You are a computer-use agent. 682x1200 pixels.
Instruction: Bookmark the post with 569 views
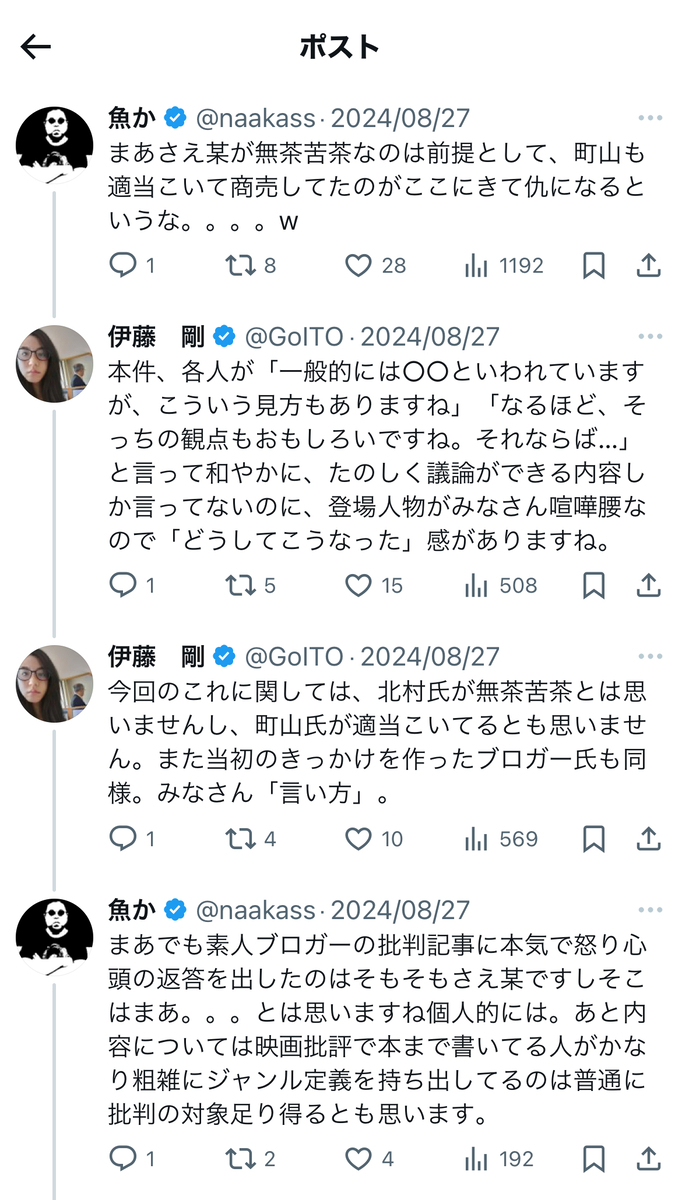click(x=593, y=839)
